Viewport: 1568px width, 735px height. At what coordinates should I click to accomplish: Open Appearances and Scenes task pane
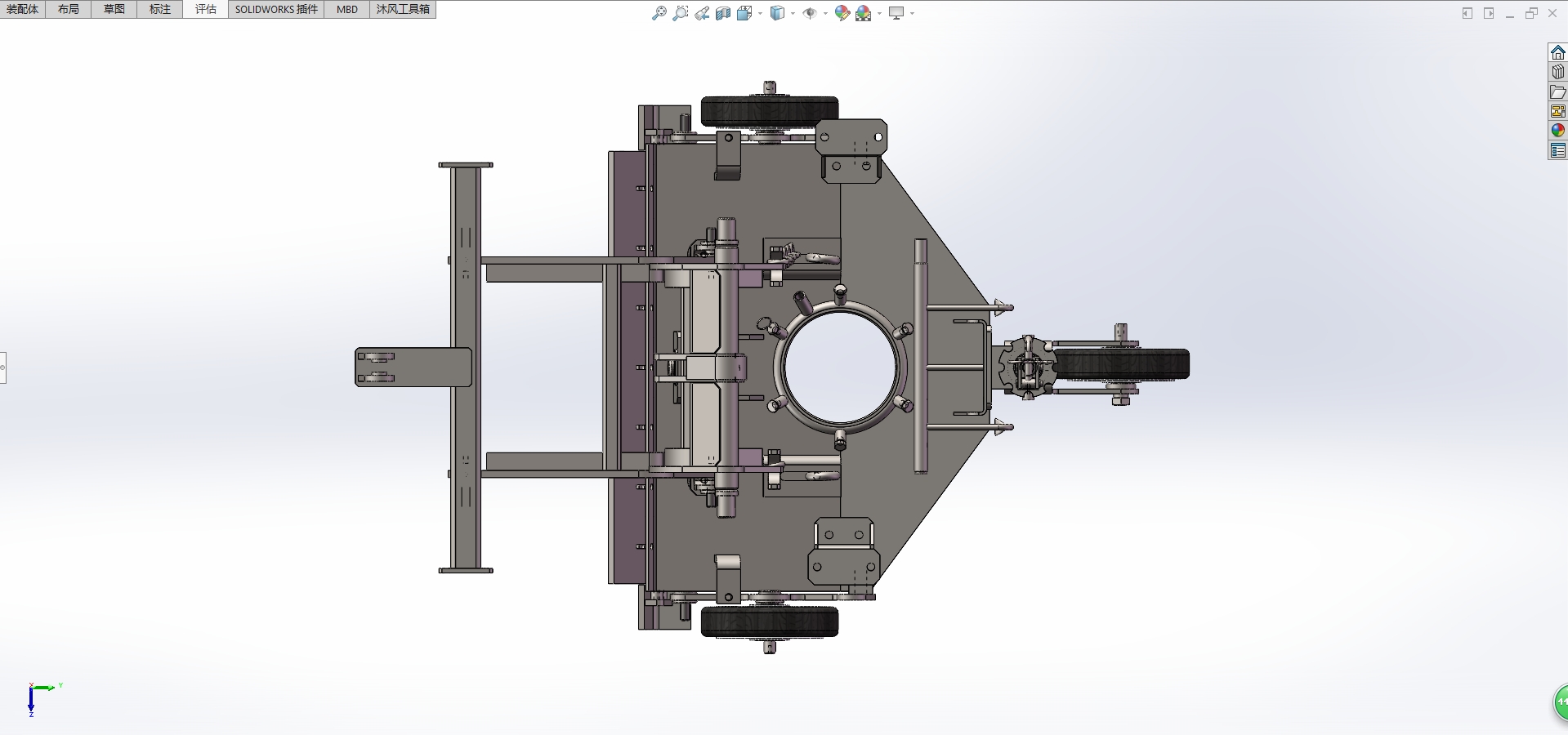pos(1557,131)
